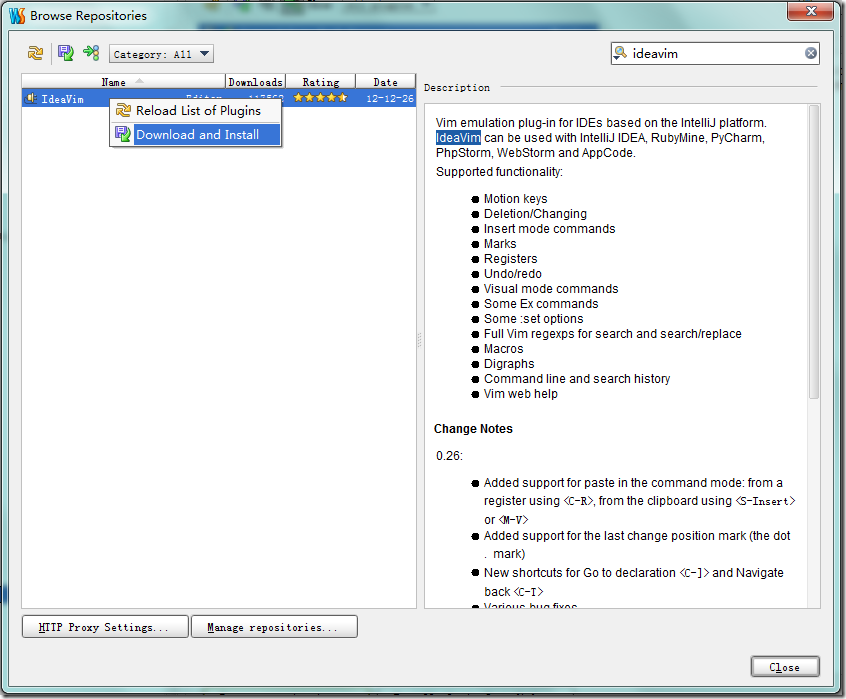Open the Category: All dropdown
846x699 pixels.
161,54
